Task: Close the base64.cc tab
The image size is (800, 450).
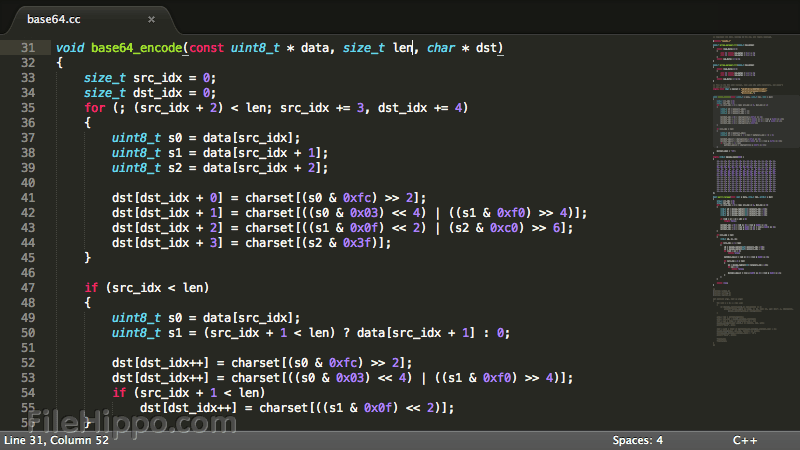Action: pyautogui.click(x=151, y=19)
